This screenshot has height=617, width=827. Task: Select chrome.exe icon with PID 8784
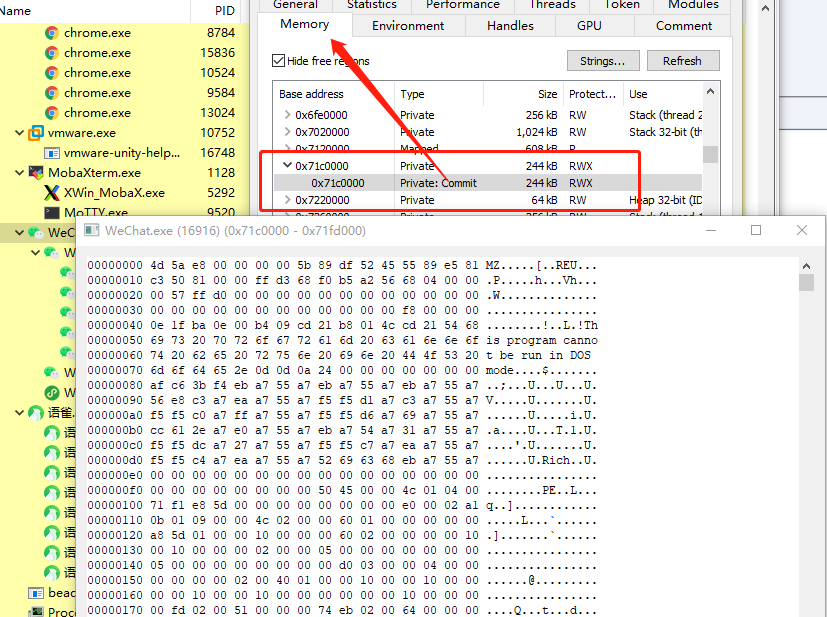[52, 33]
